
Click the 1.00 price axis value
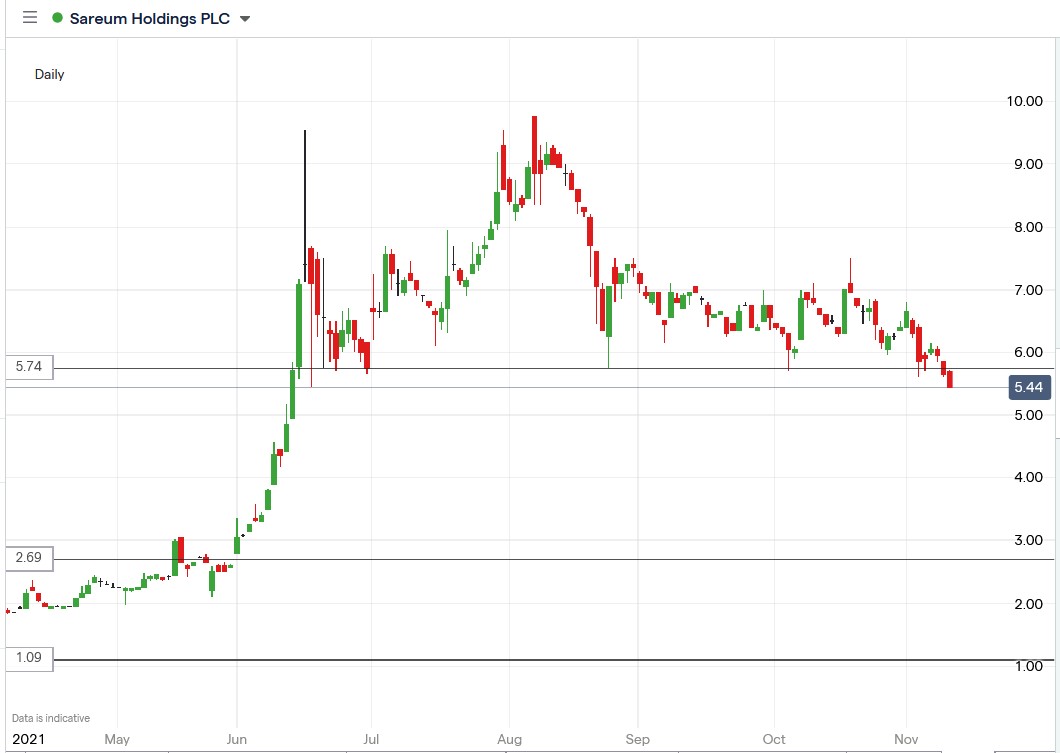pyautogui.click(x=1028, y=666)
